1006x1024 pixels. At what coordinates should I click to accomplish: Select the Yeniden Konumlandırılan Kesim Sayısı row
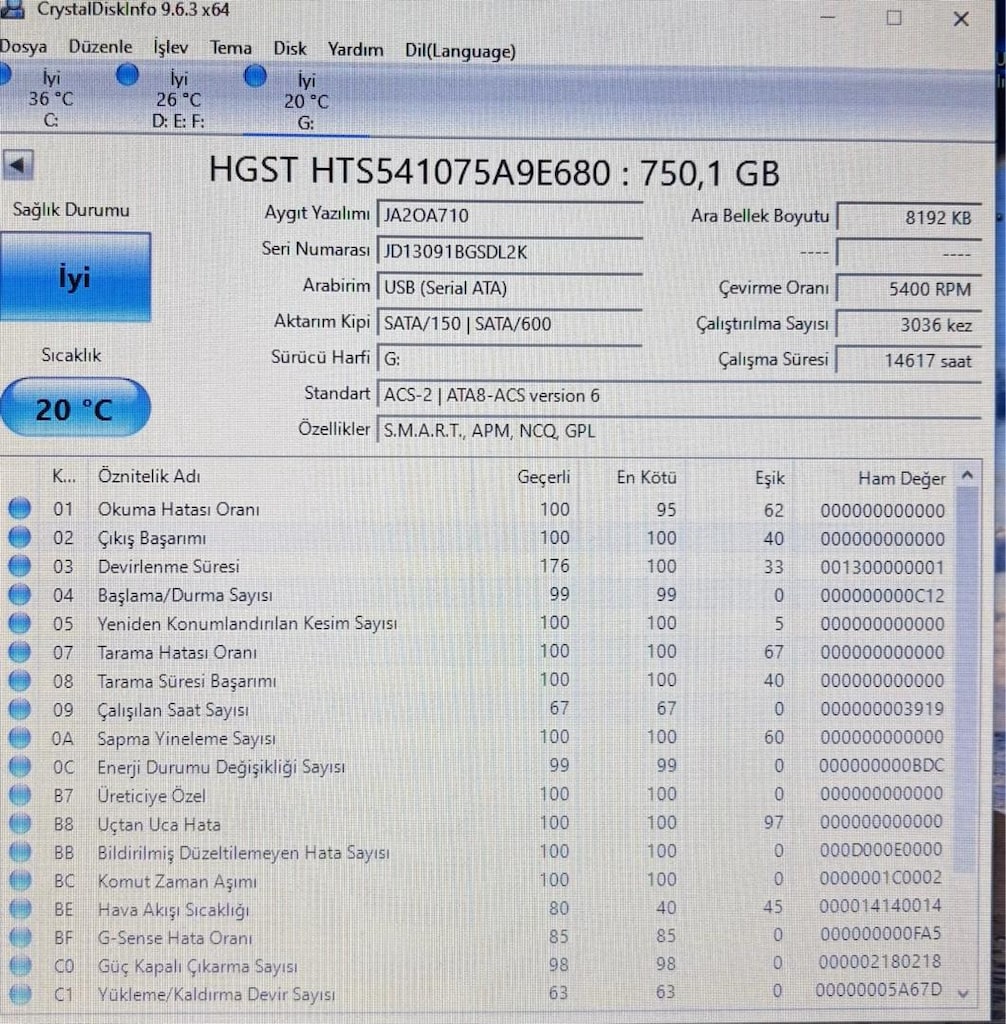tap(477, 624)
